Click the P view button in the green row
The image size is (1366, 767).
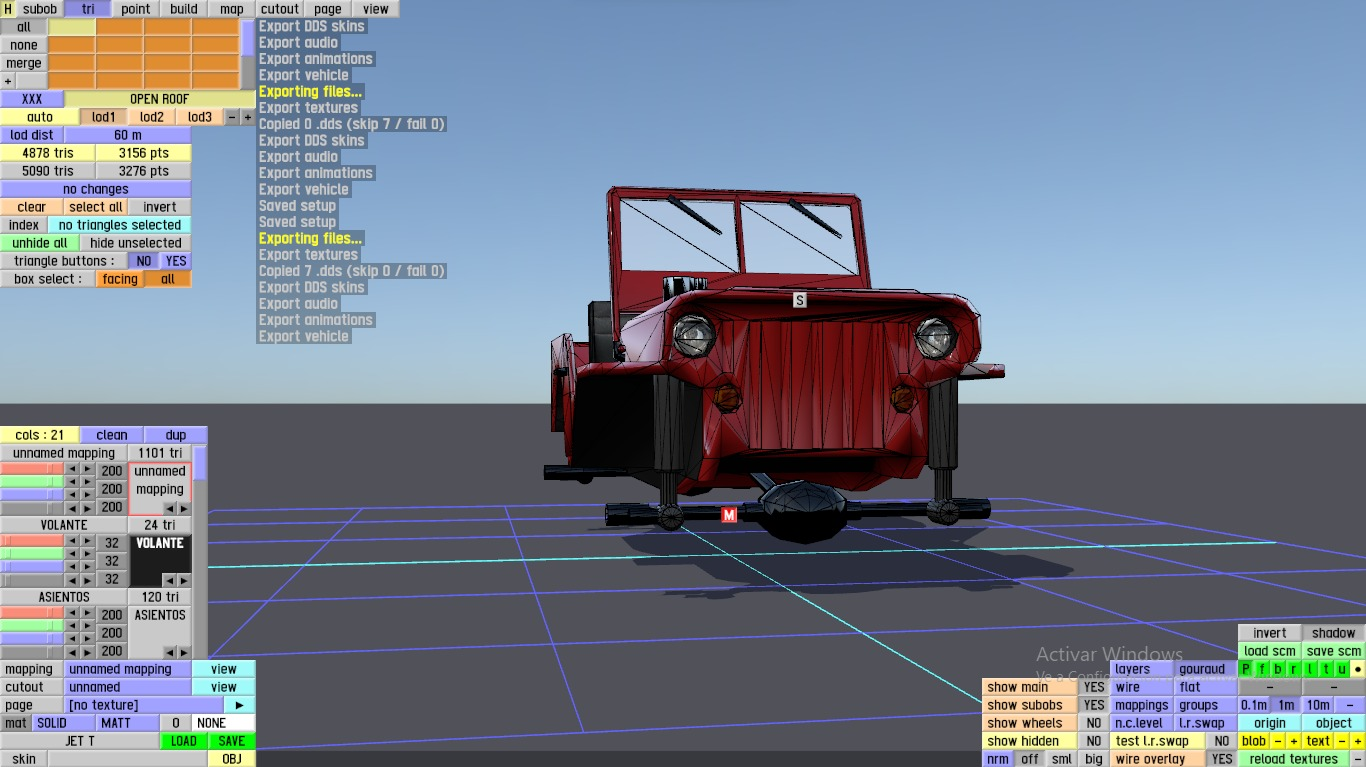(x=1246, y=669)
